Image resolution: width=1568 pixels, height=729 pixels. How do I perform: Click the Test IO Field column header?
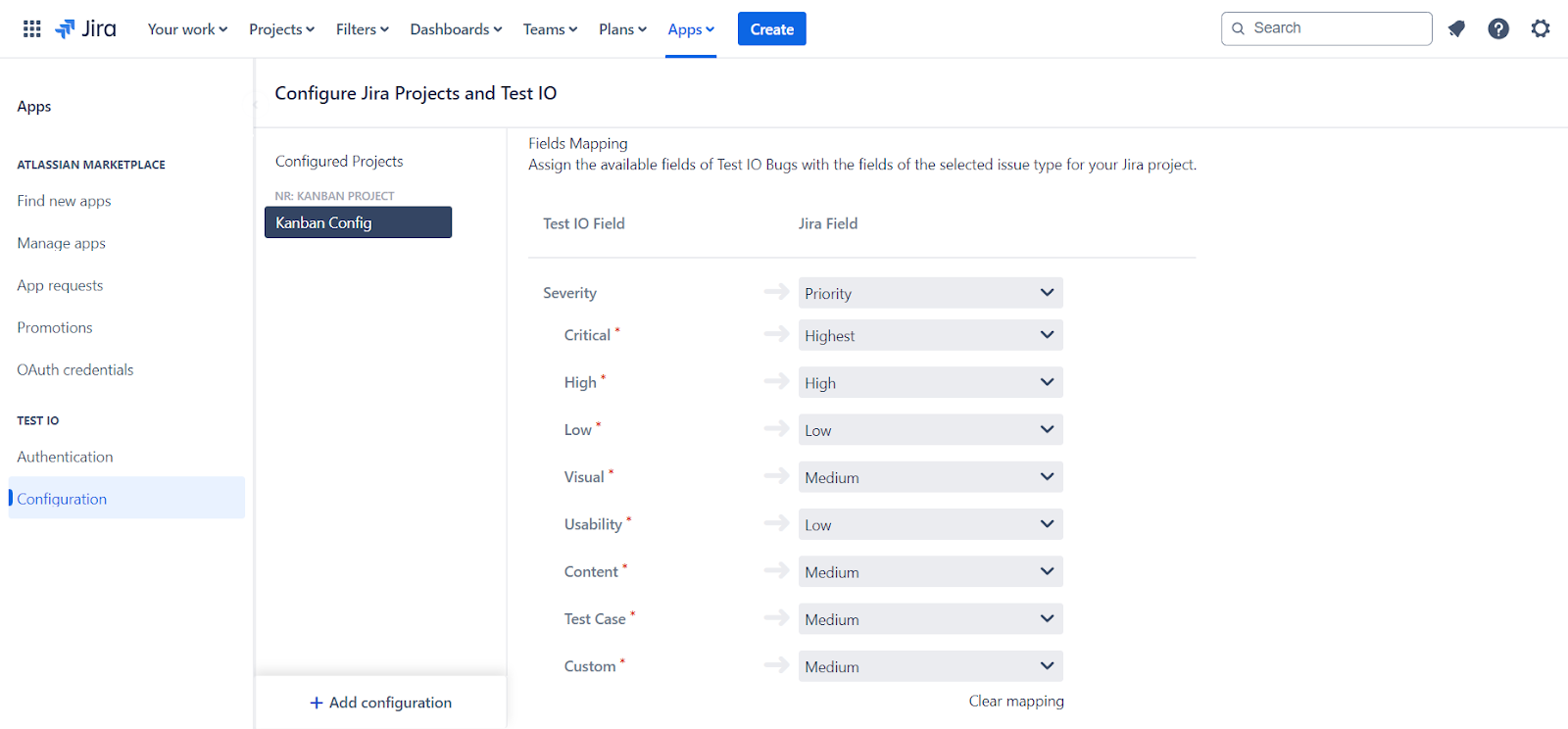(584, 223)
